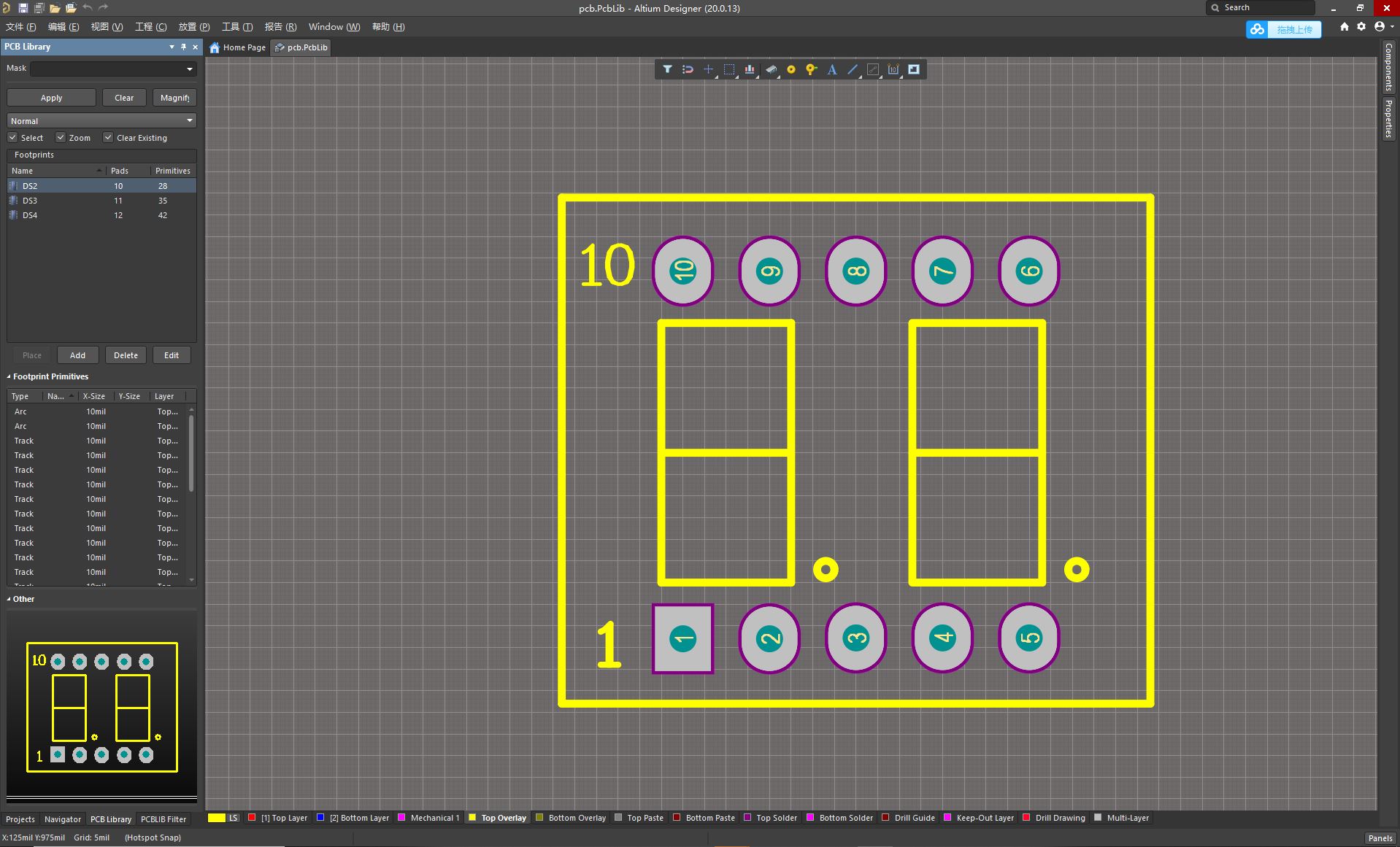Open the Align objects tool
1400x847 pixels.
coord(749,69)
